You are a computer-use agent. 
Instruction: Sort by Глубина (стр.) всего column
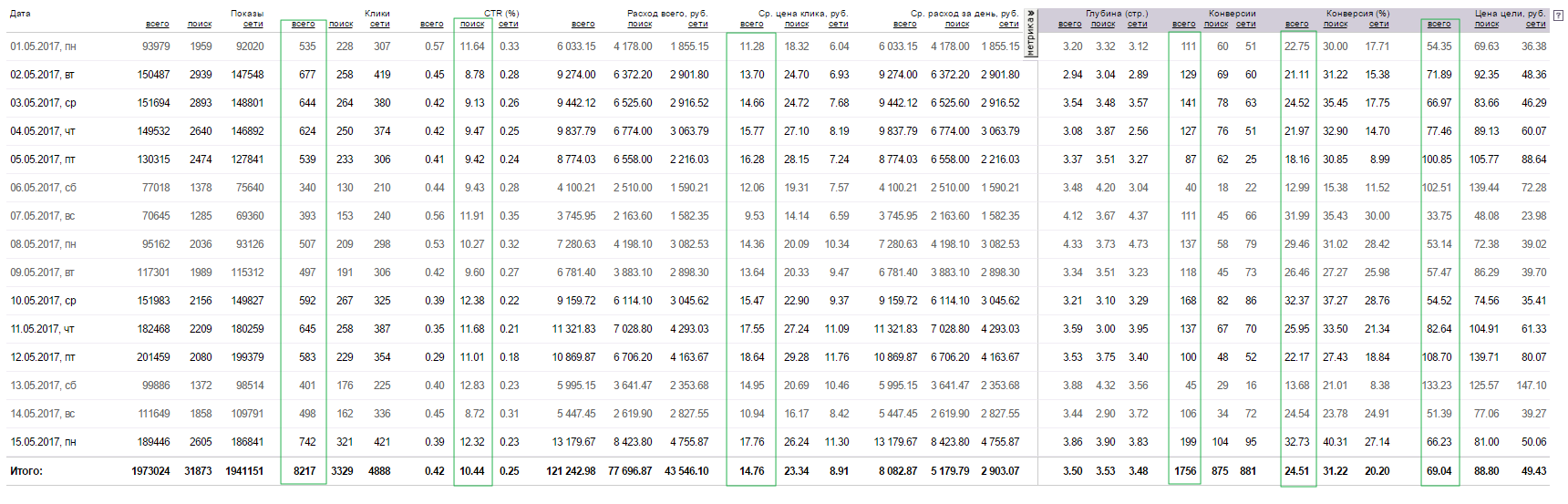click(1070, 25)
